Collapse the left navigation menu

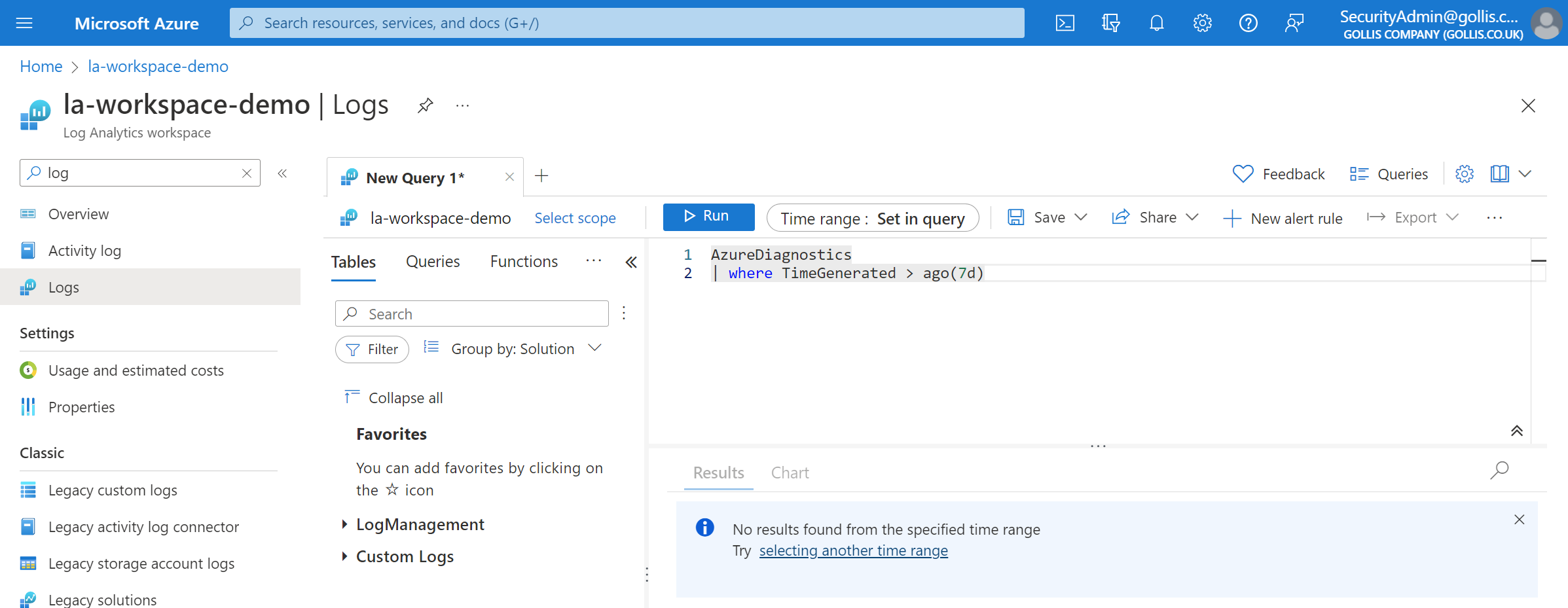click(x=282, y=173)
